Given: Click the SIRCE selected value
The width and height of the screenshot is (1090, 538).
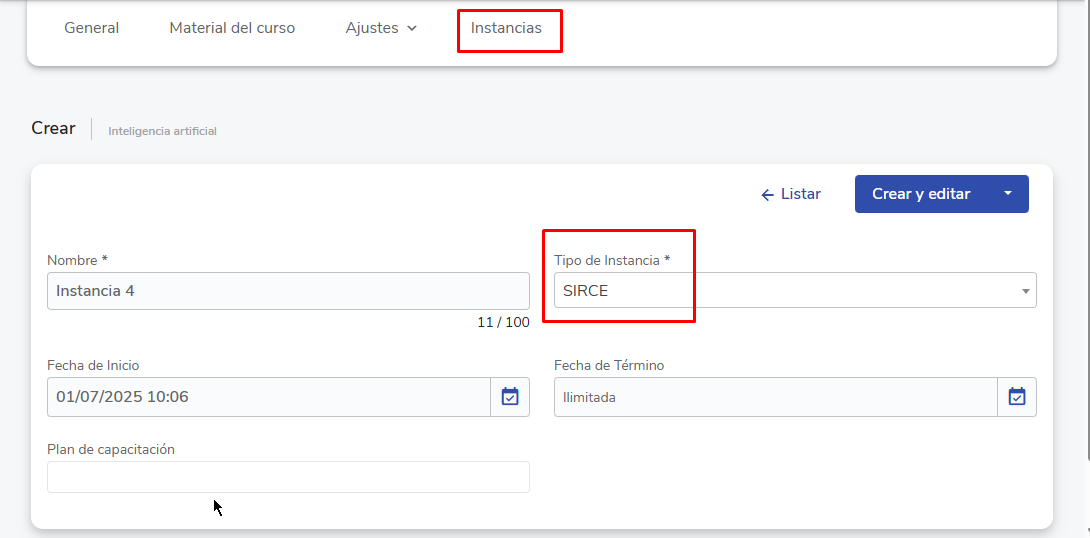Looking at the screenshot, I should coord(586,291).
